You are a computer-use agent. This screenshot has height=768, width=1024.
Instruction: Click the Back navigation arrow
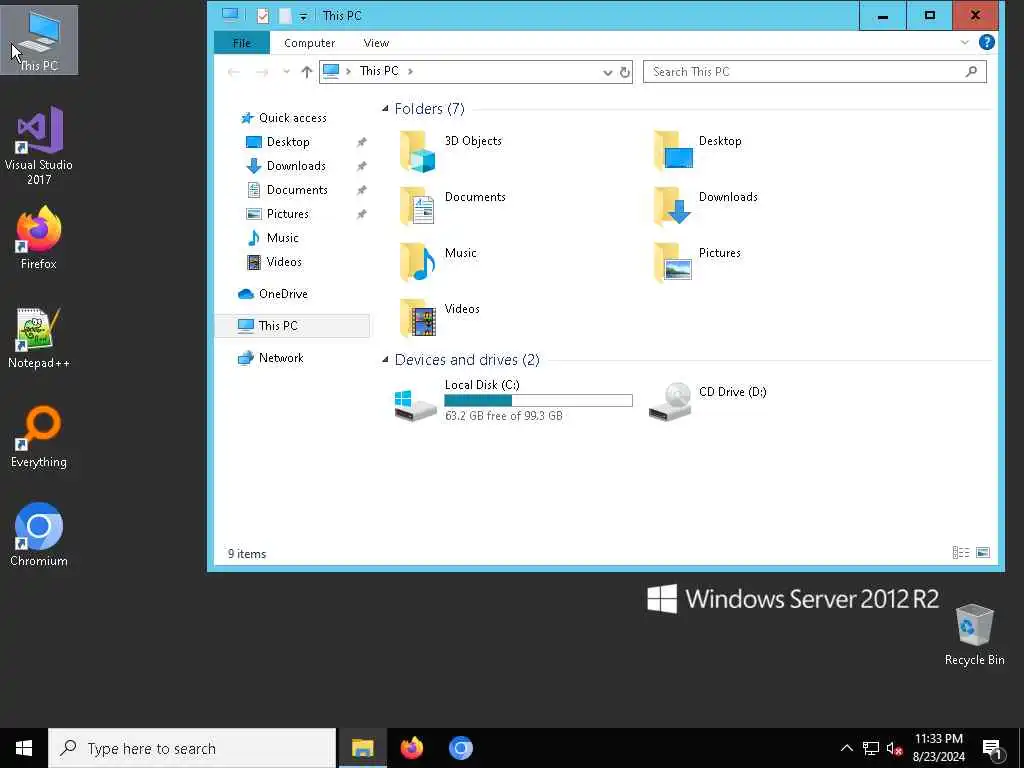tap(233, 72)
